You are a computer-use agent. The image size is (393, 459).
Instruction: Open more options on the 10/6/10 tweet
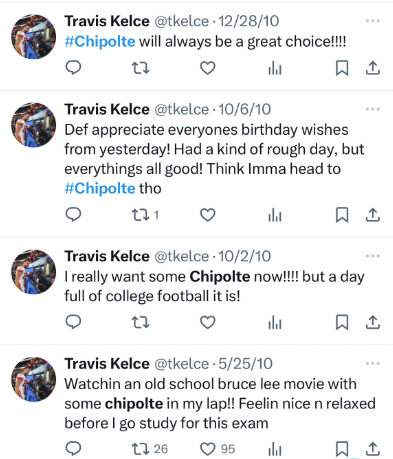pyautogui.click(x=373, y=109)
